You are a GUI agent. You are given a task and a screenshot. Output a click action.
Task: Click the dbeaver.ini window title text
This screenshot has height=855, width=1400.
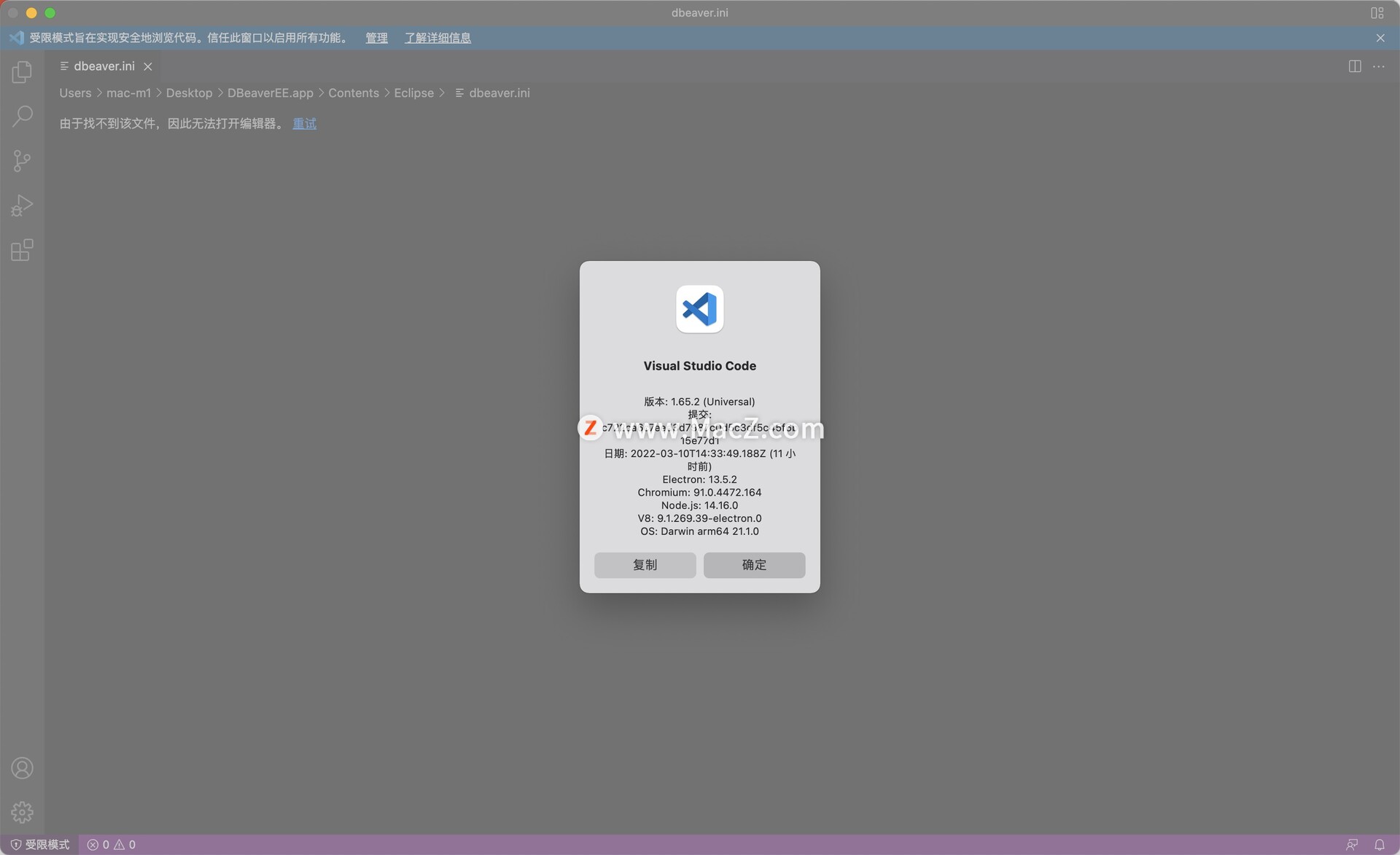pyautogui.click(x=699, y=12)
